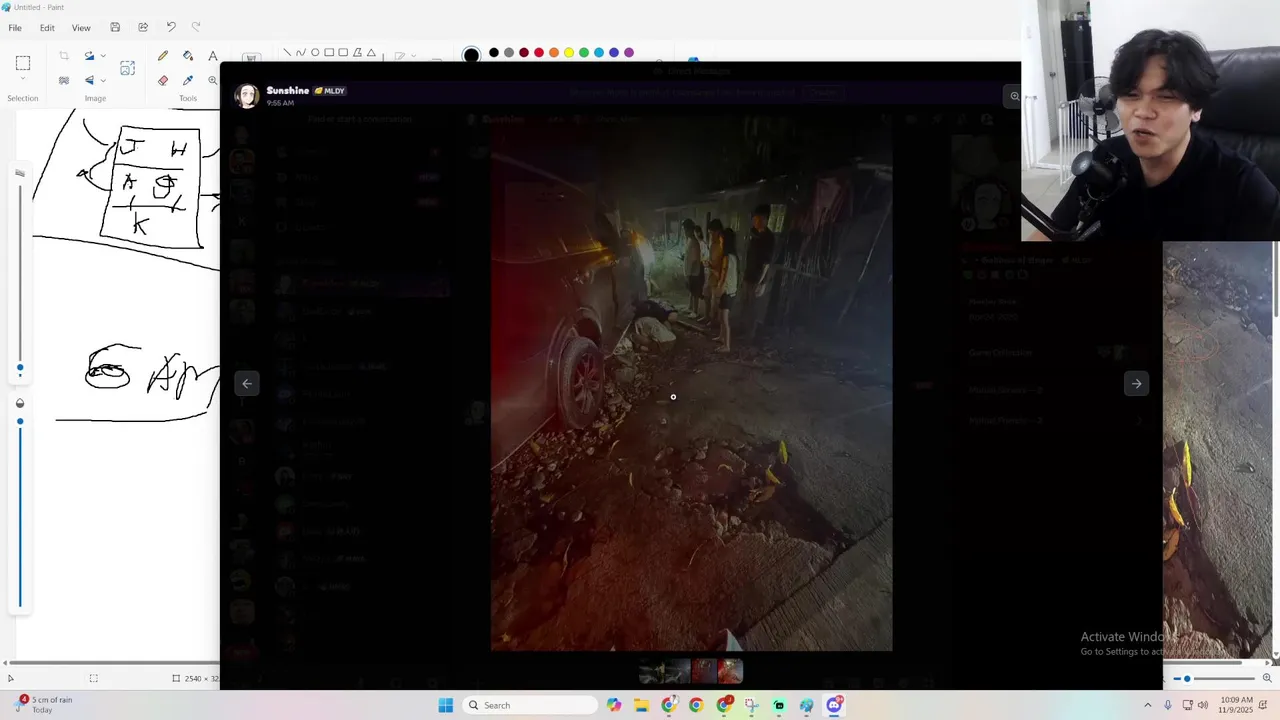Screen dimensions: 1280x720
Task: Click the Save icon in Paint
Action: click(115, 27)
